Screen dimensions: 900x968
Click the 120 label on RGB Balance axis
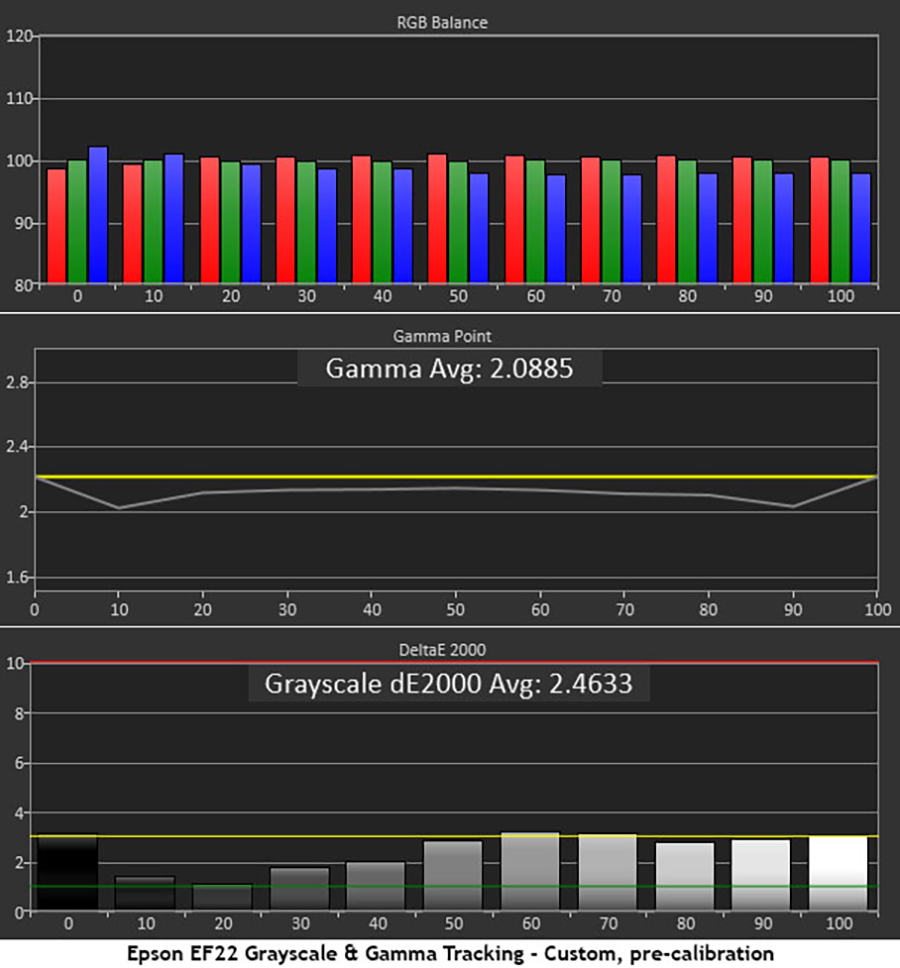(x=19, y=36)
